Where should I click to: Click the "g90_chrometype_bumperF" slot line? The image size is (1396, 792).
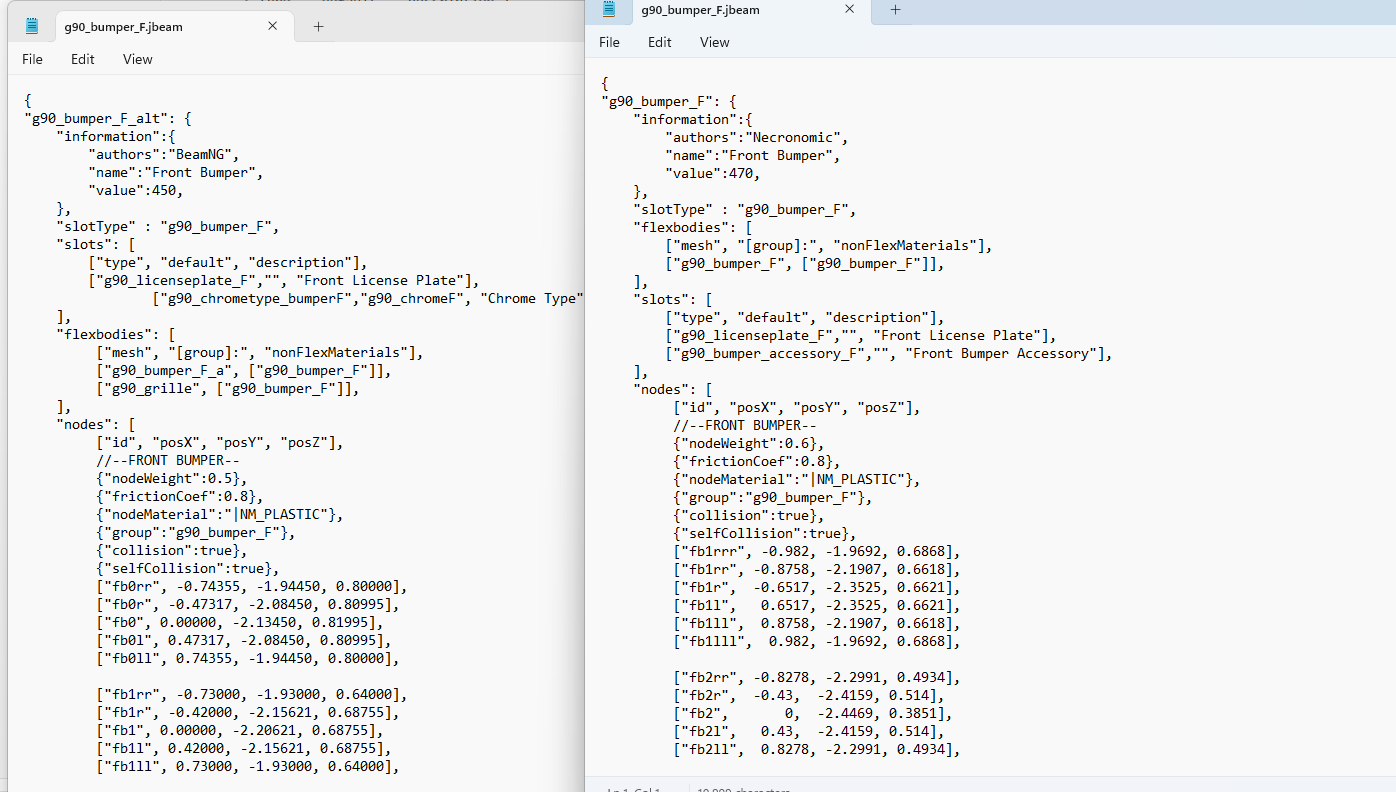368,298
